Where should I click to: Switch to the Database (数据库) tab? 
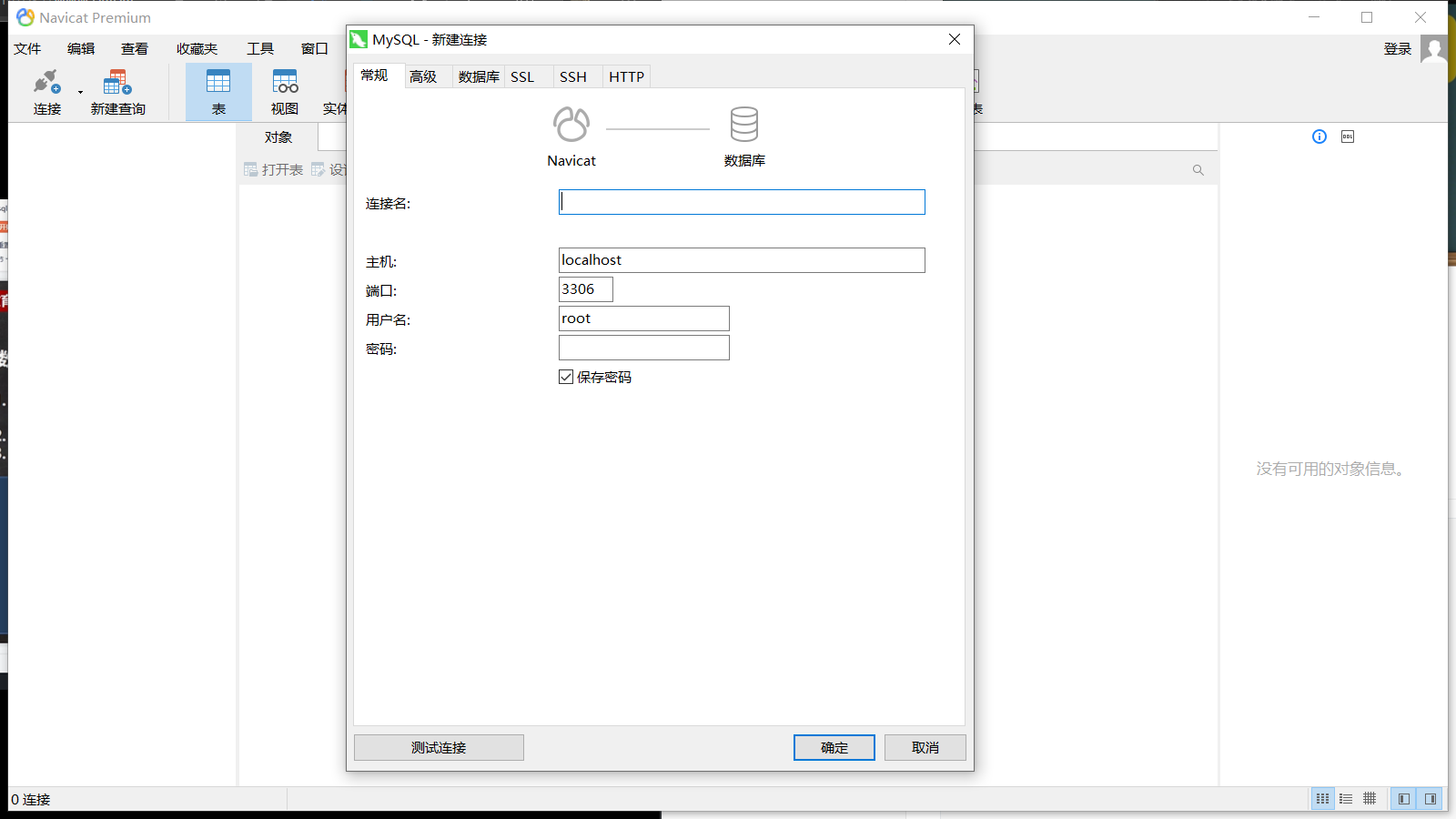479,76
